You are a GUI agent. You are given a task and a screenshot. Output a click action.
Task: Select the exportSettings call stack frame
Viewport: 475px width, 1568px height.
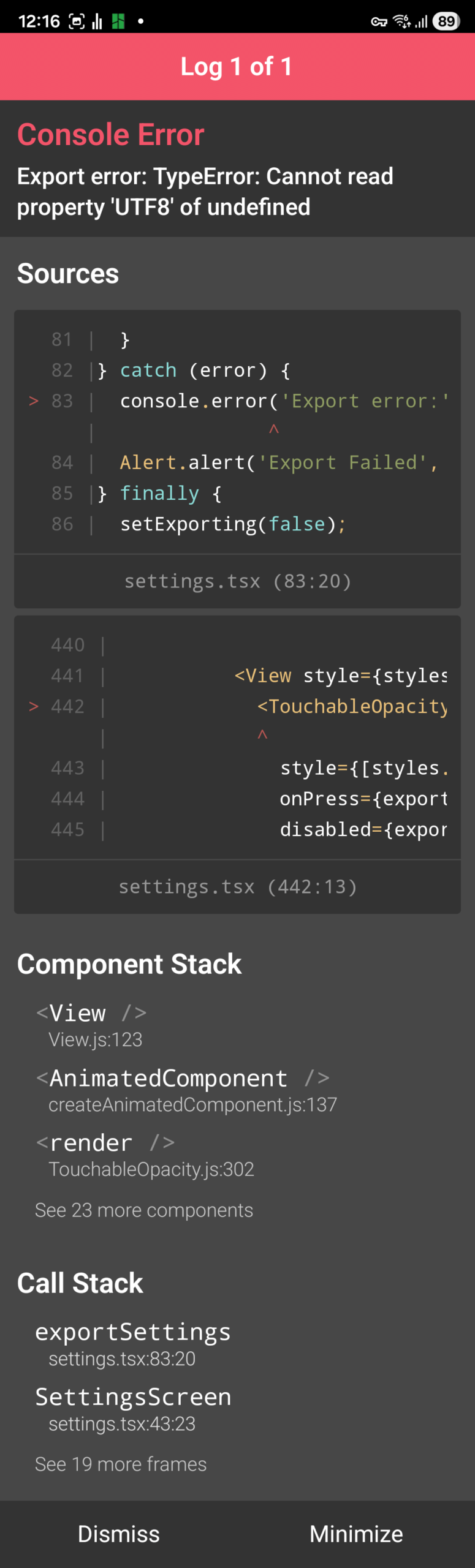point(133,1343)
